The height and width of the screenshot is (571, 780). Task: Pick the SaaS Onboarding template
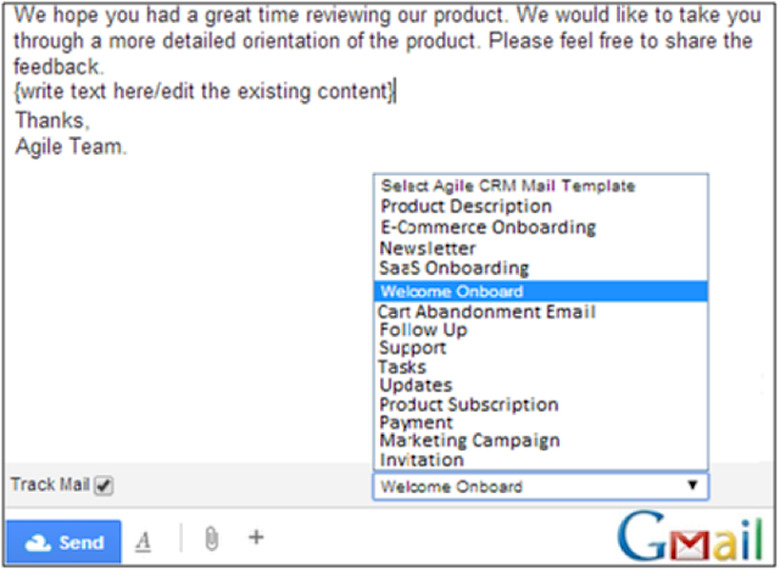(454, 268)
